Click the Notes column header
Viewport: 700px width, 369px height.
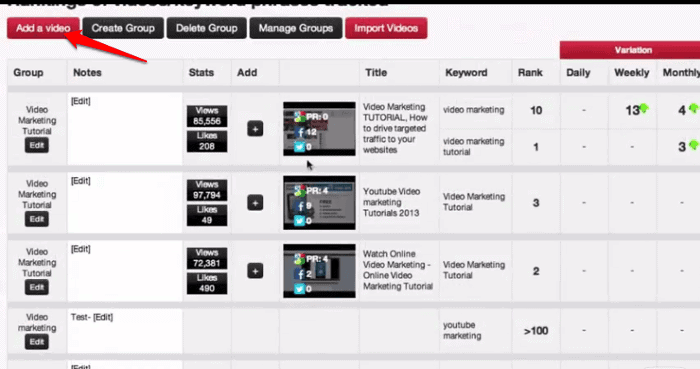(x=88, y=73)
